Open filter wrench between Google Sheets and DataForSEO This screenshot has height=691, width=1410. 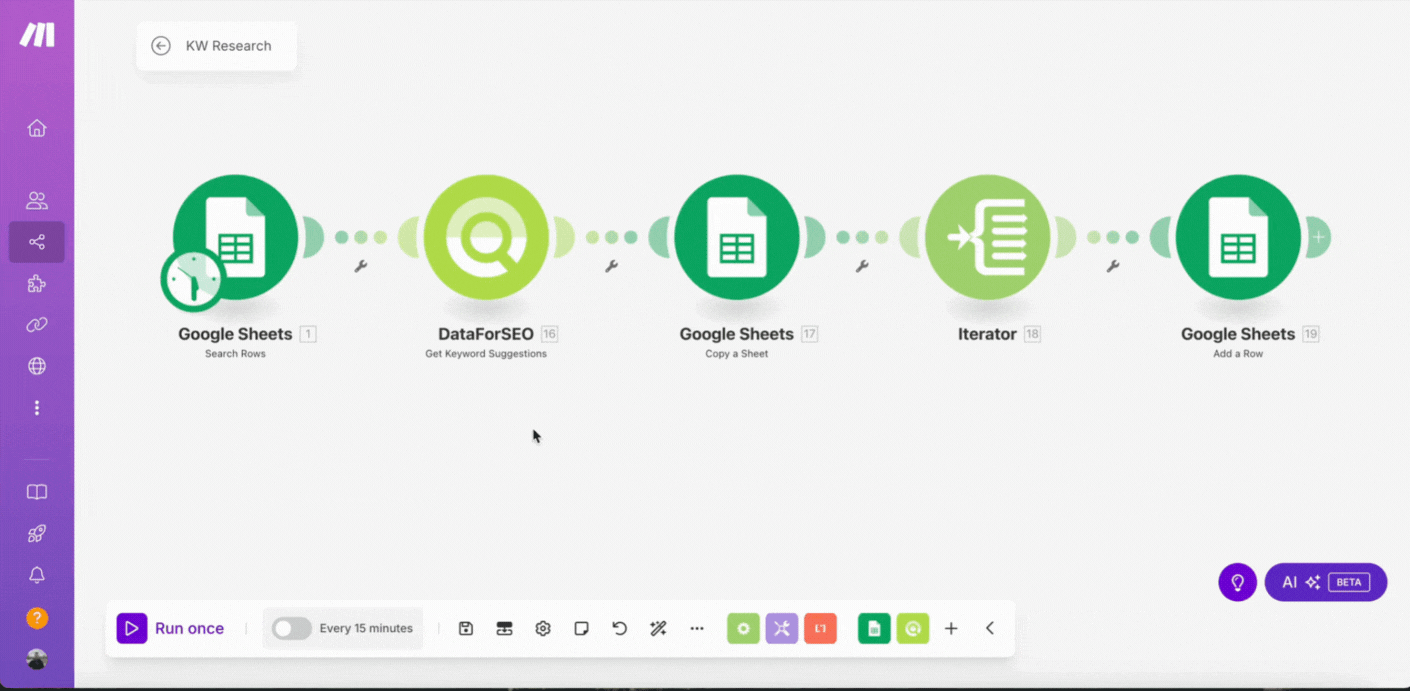coord(361,267)
